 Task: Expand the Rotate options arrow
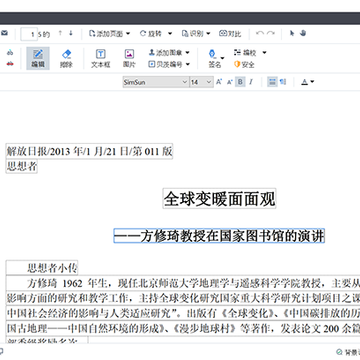point(170,34)
